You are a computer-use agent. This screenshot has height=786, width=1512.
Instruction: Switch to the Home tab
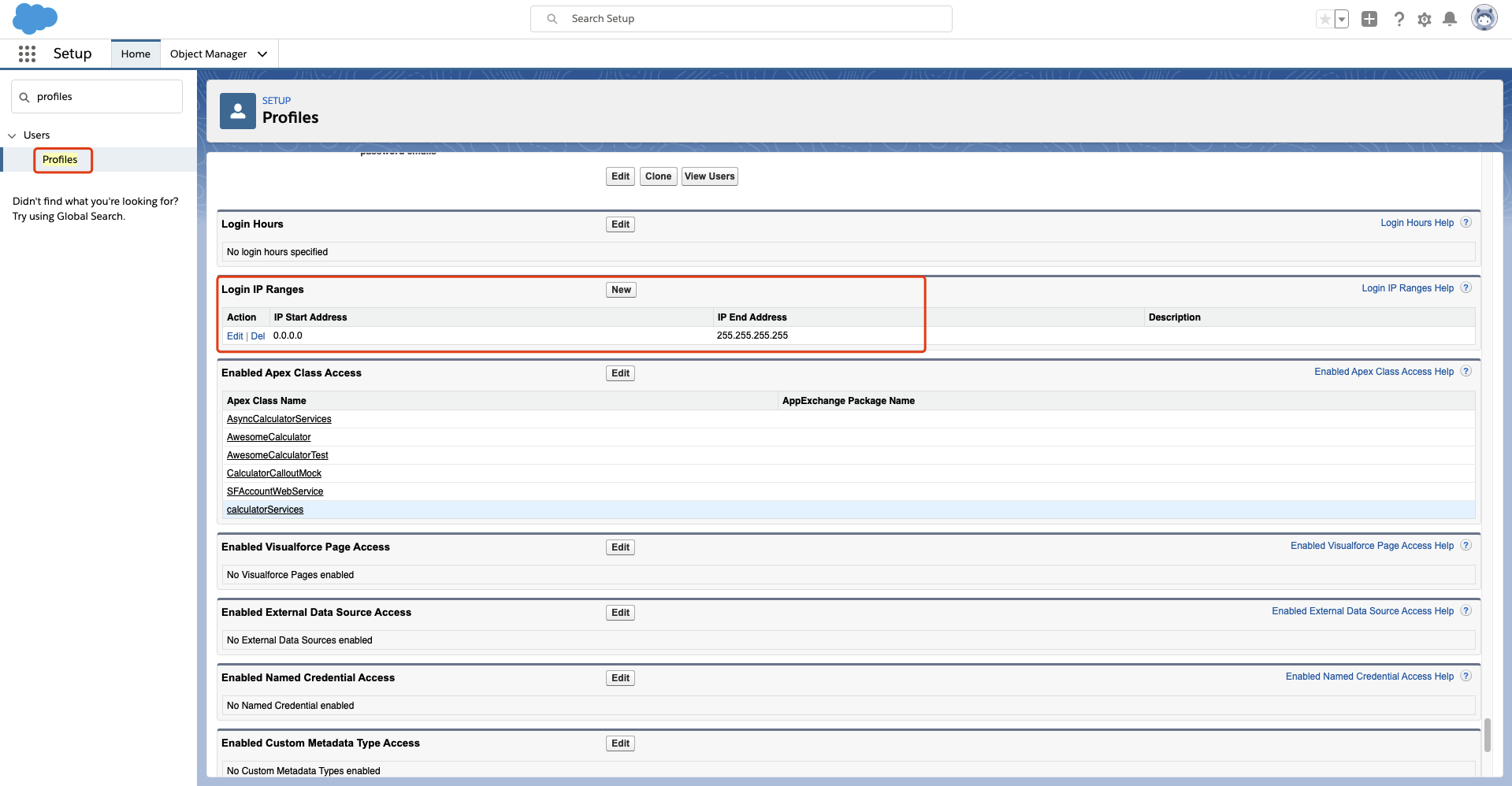coord(136,53)
